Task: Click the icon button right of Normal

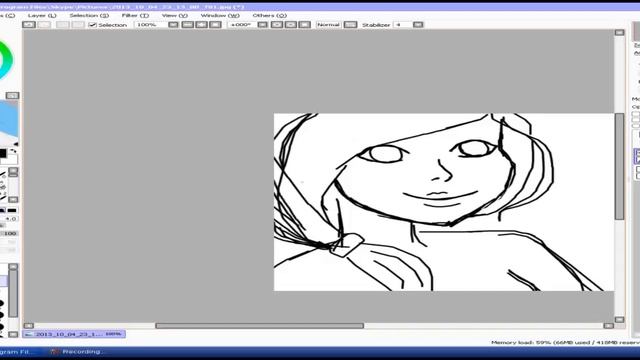Action: pyautogui.click(x=351, y=25)
